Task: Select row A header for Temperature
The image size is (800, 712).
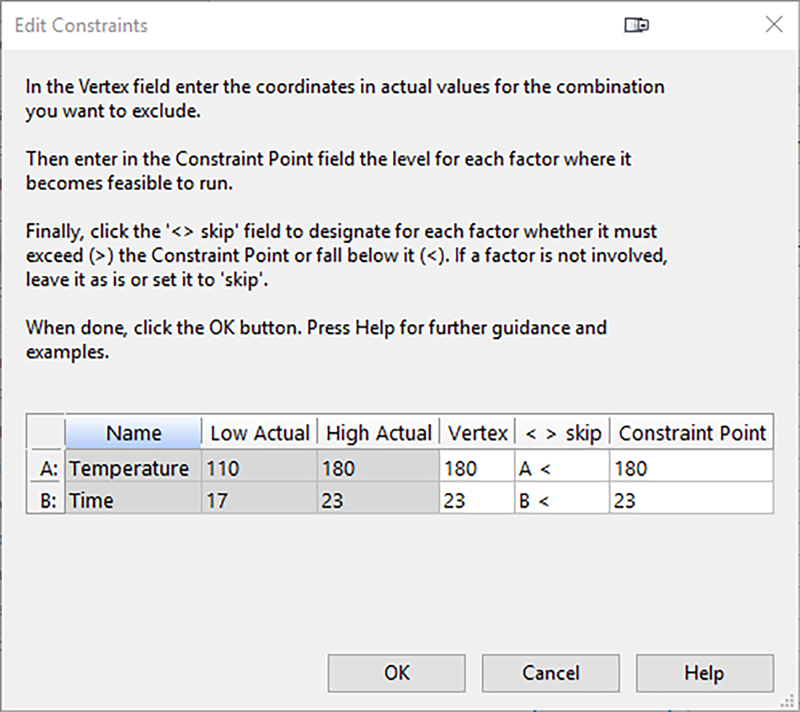Action: coord(47,468)
